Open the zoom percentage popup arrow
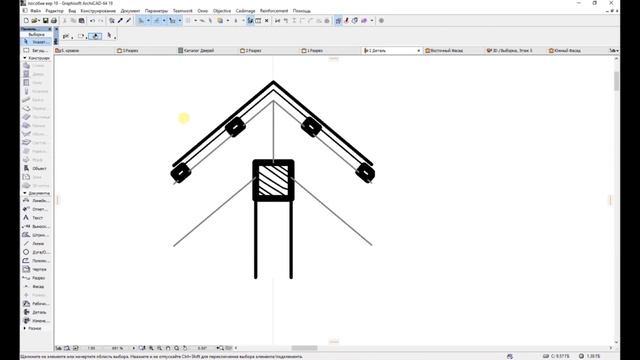 133,348
